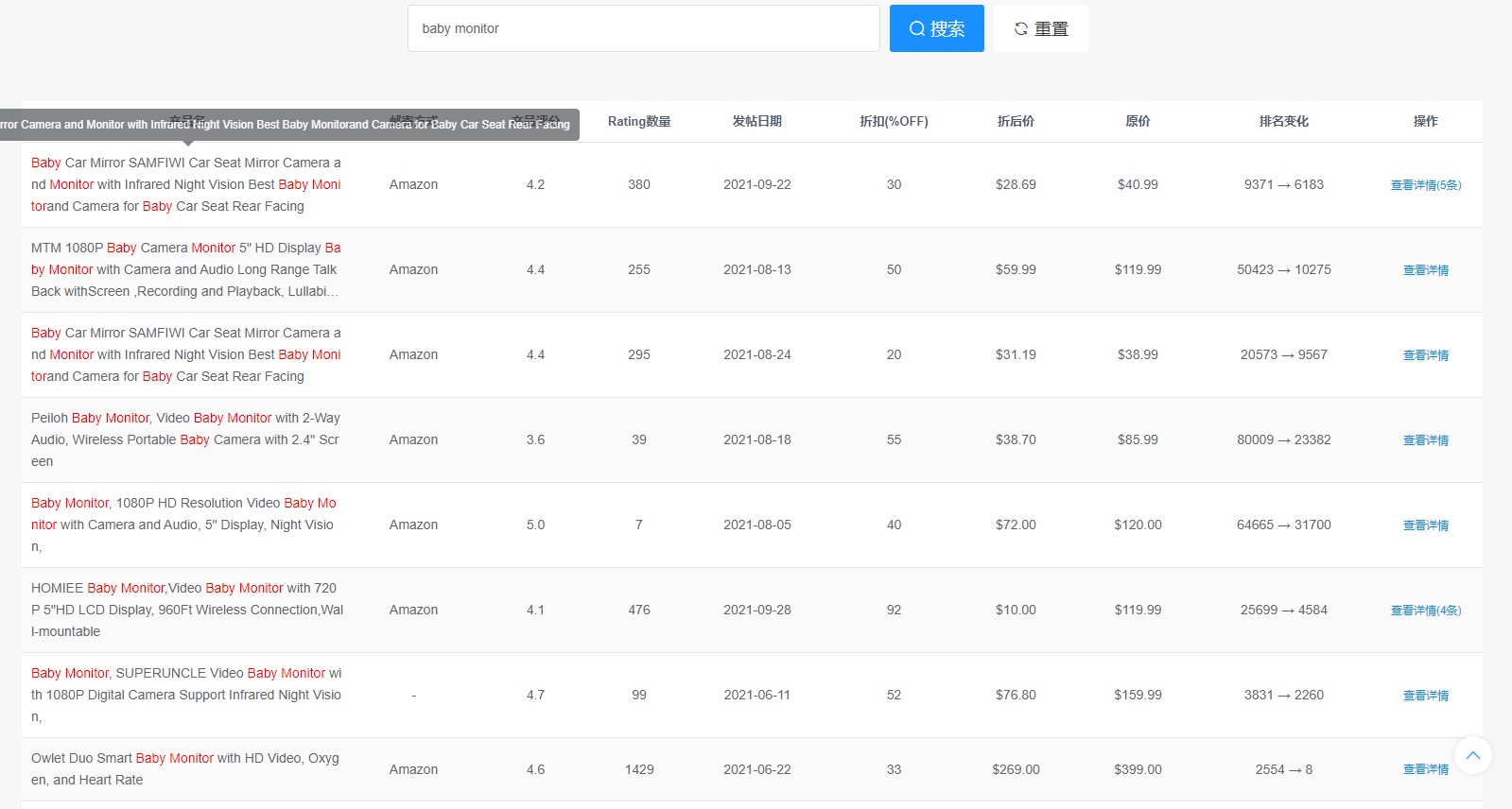Image resolution: width=1512 pixels, height=809 pixels.
Task: Click the rating count 295
Action: (639, 354)
